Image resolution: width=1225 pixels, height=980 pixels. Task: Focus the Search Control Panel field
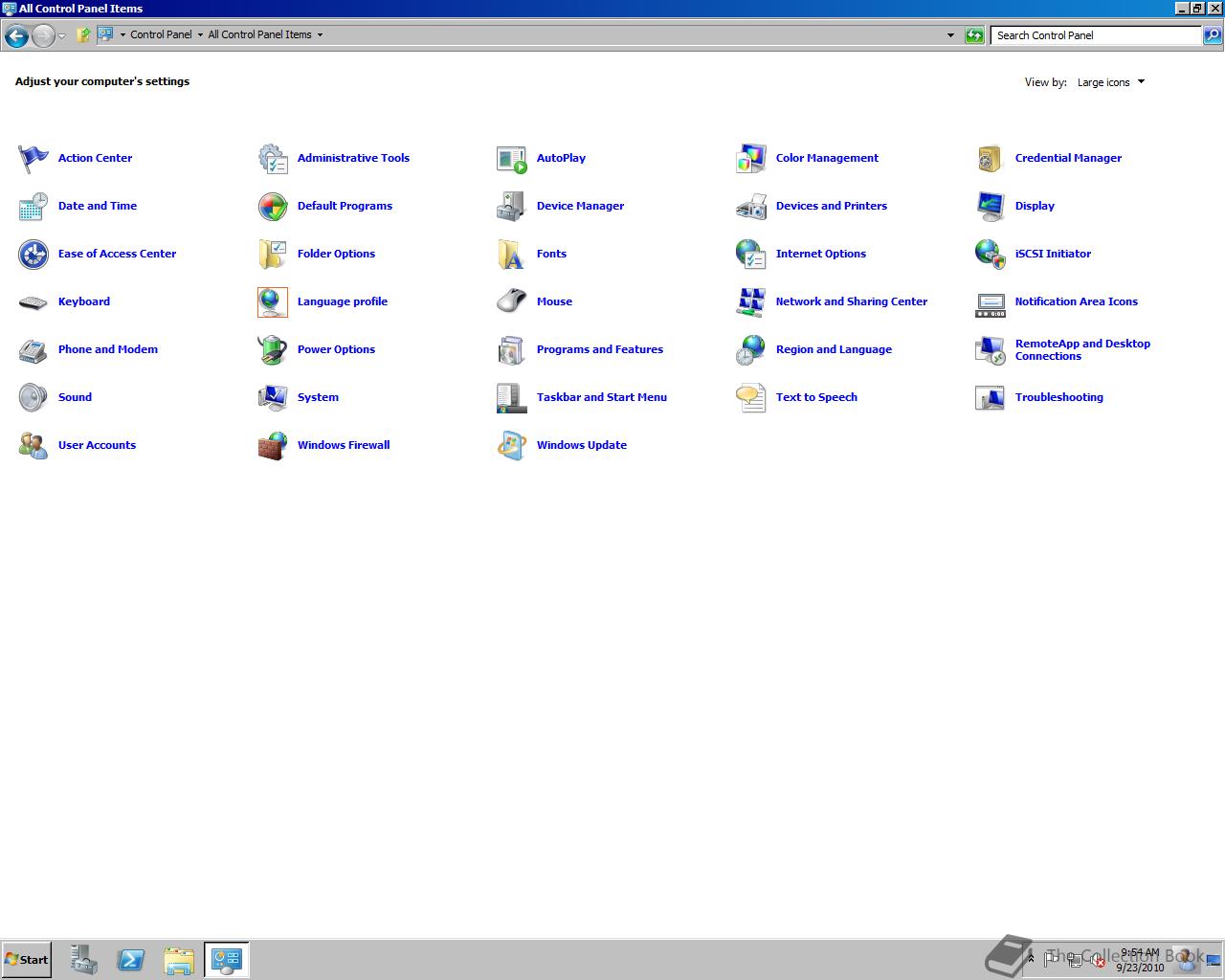point(1096,35)
